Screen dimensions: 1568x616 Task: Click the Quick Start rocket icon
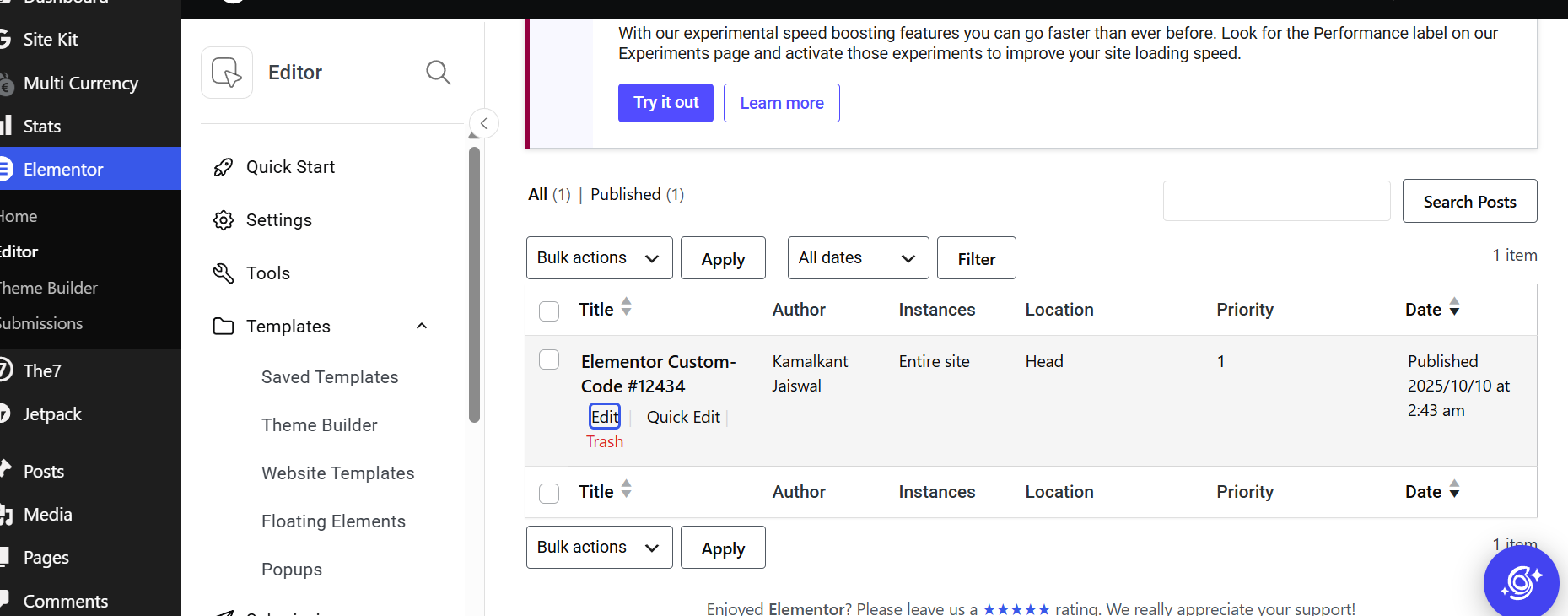point(224,167)
